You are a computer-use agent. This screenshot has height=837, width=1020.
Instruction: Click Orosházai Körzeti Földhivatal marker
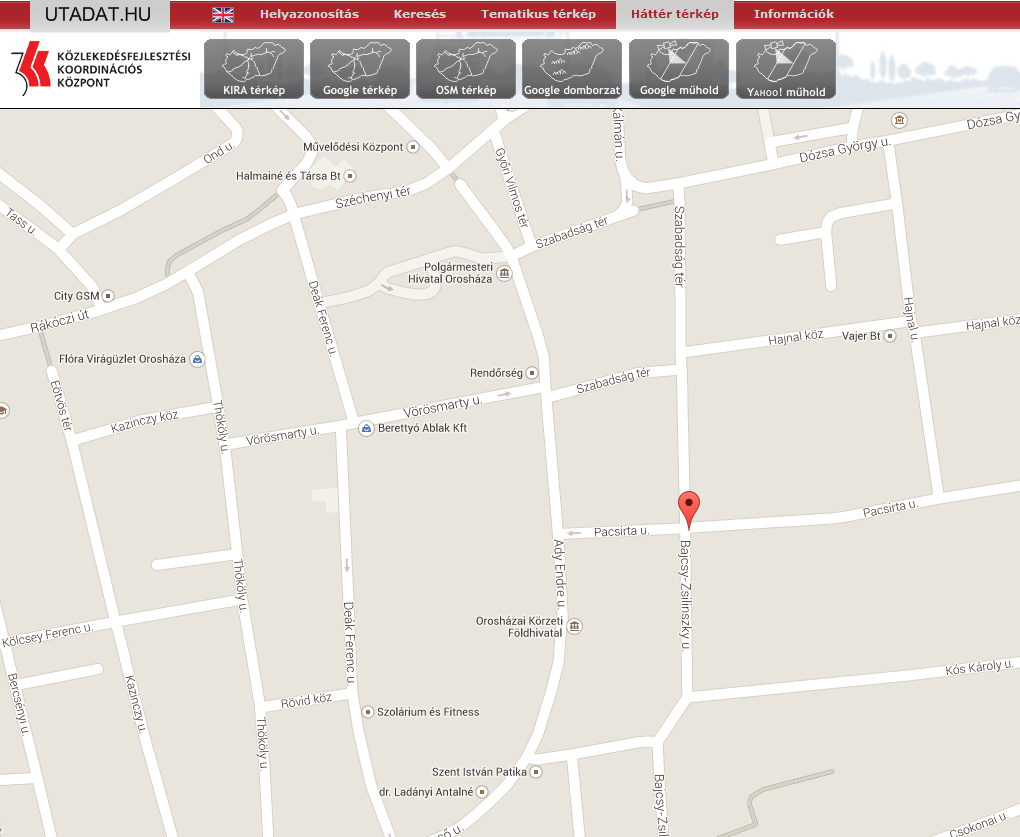point(574,627)
